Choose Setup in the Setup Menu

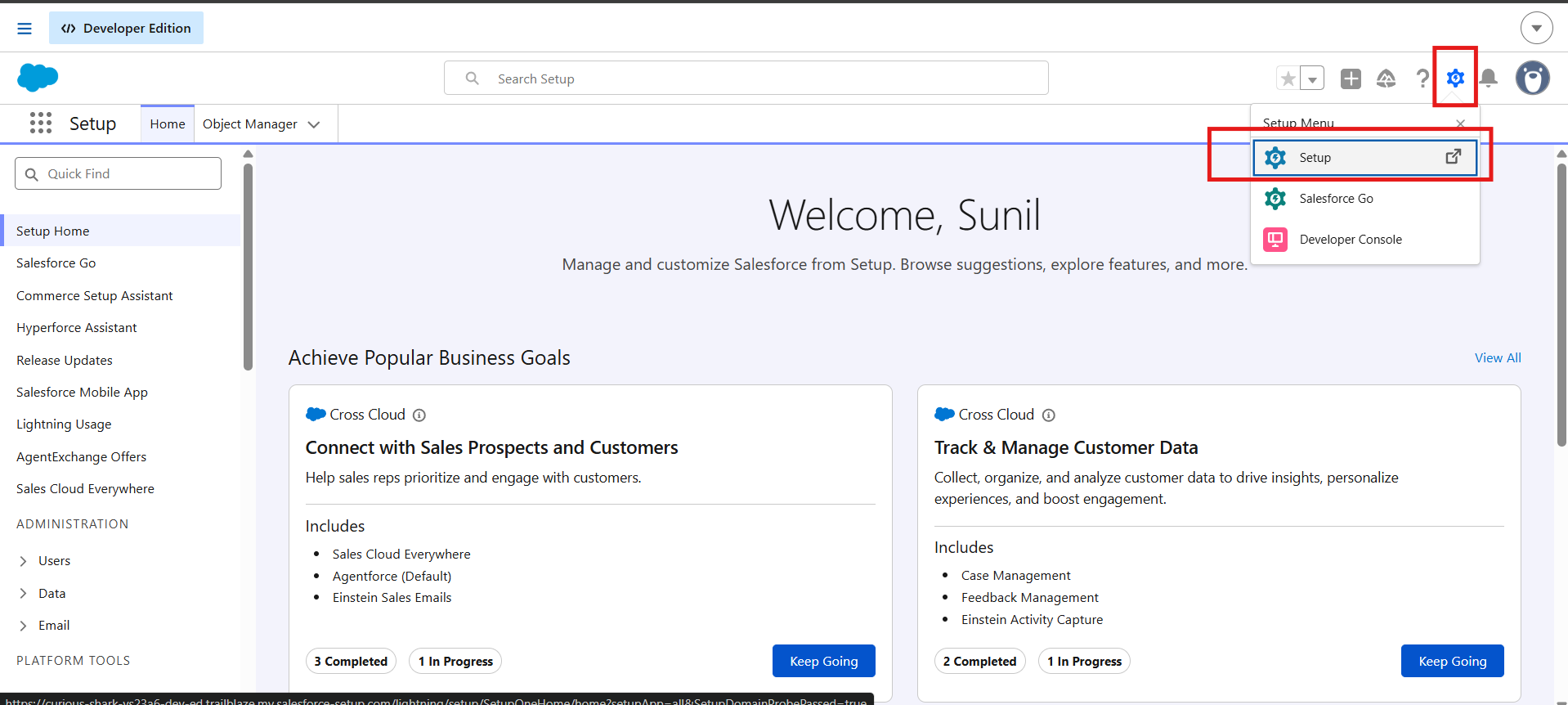[1365, 158]
